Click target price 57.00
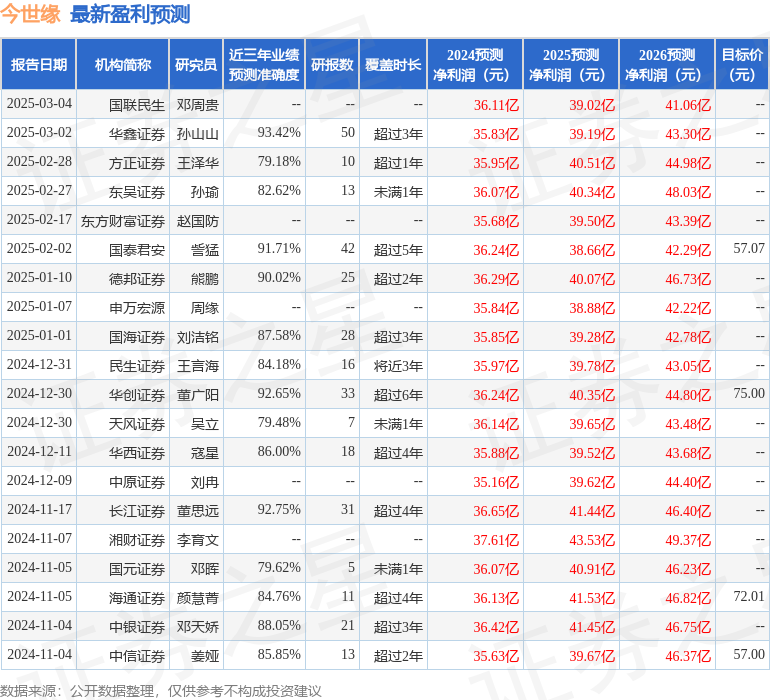 [749, 654]
